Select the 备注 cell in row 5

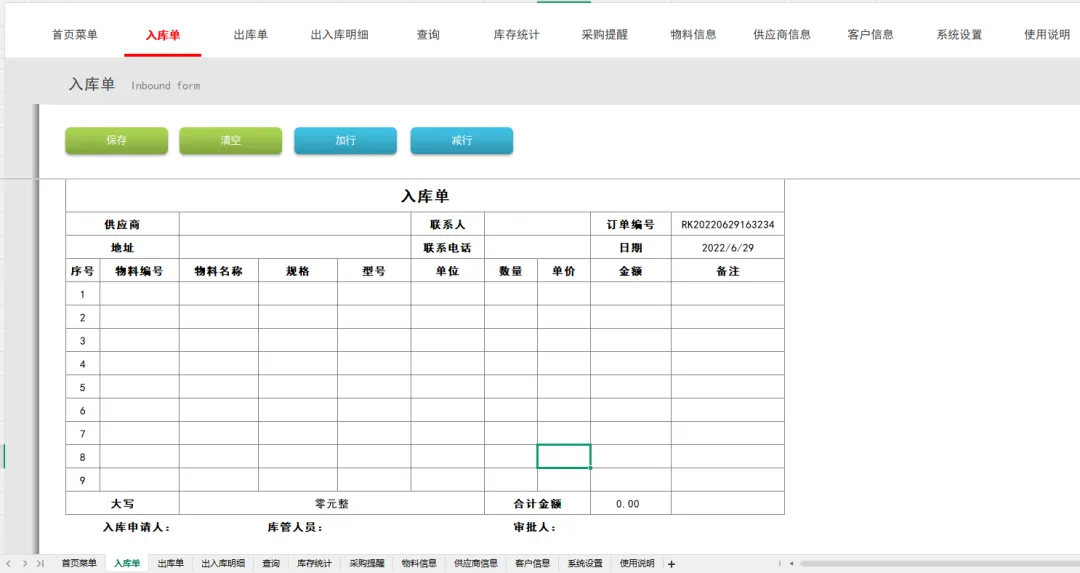tap(728, 387)
